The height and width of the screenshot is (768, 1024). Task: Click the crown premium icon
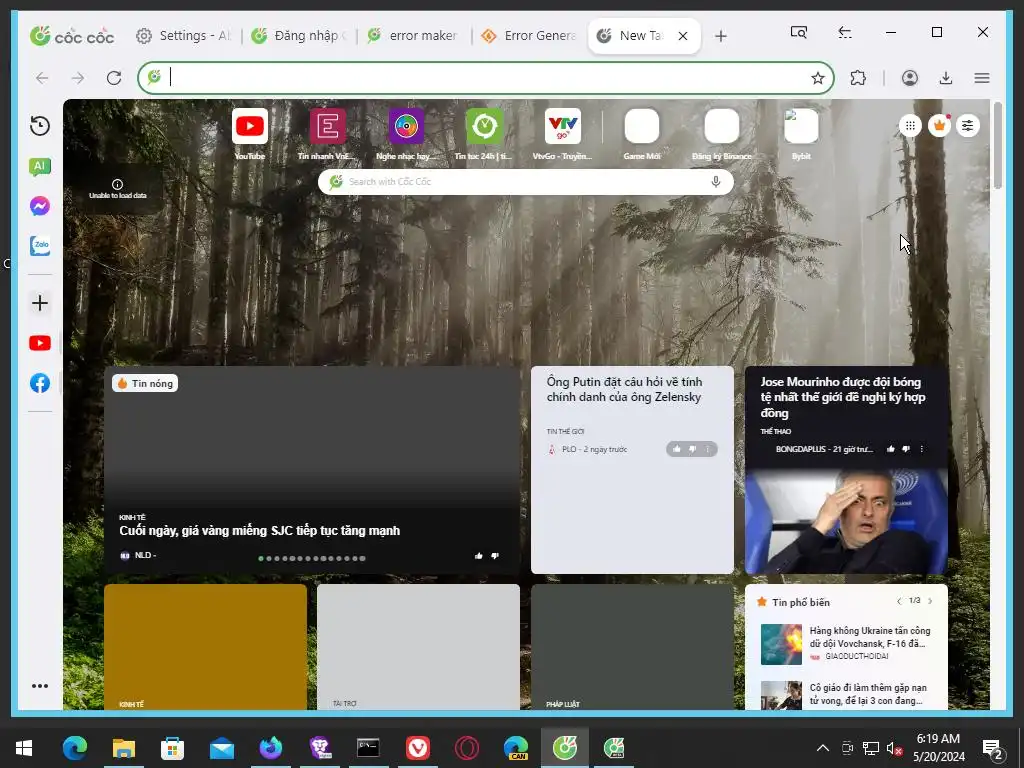pyautogui.click(x=939, y=125)
